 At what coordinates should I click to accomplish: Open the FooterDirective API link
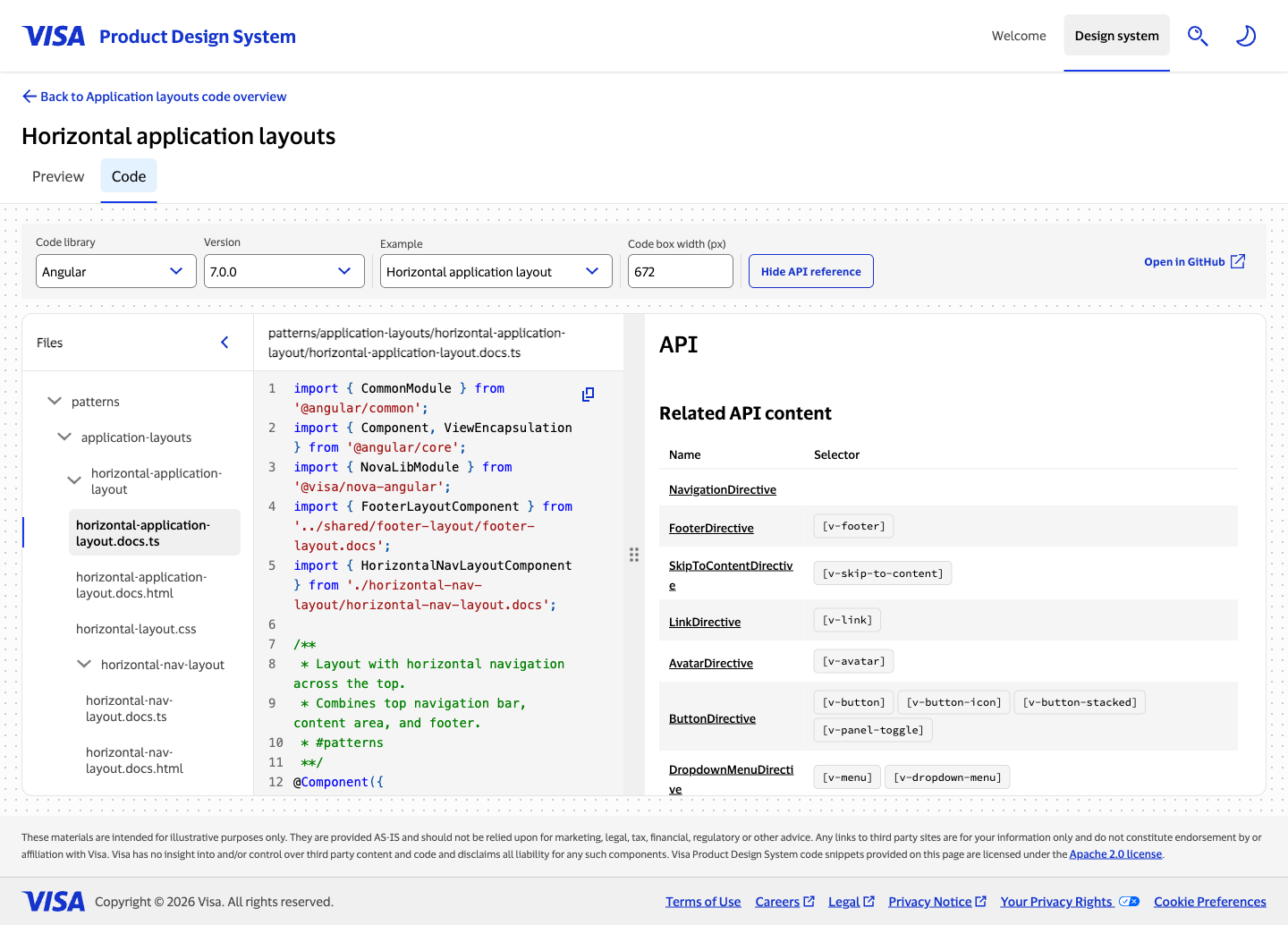pyautogui.click(x=711, y=528)
